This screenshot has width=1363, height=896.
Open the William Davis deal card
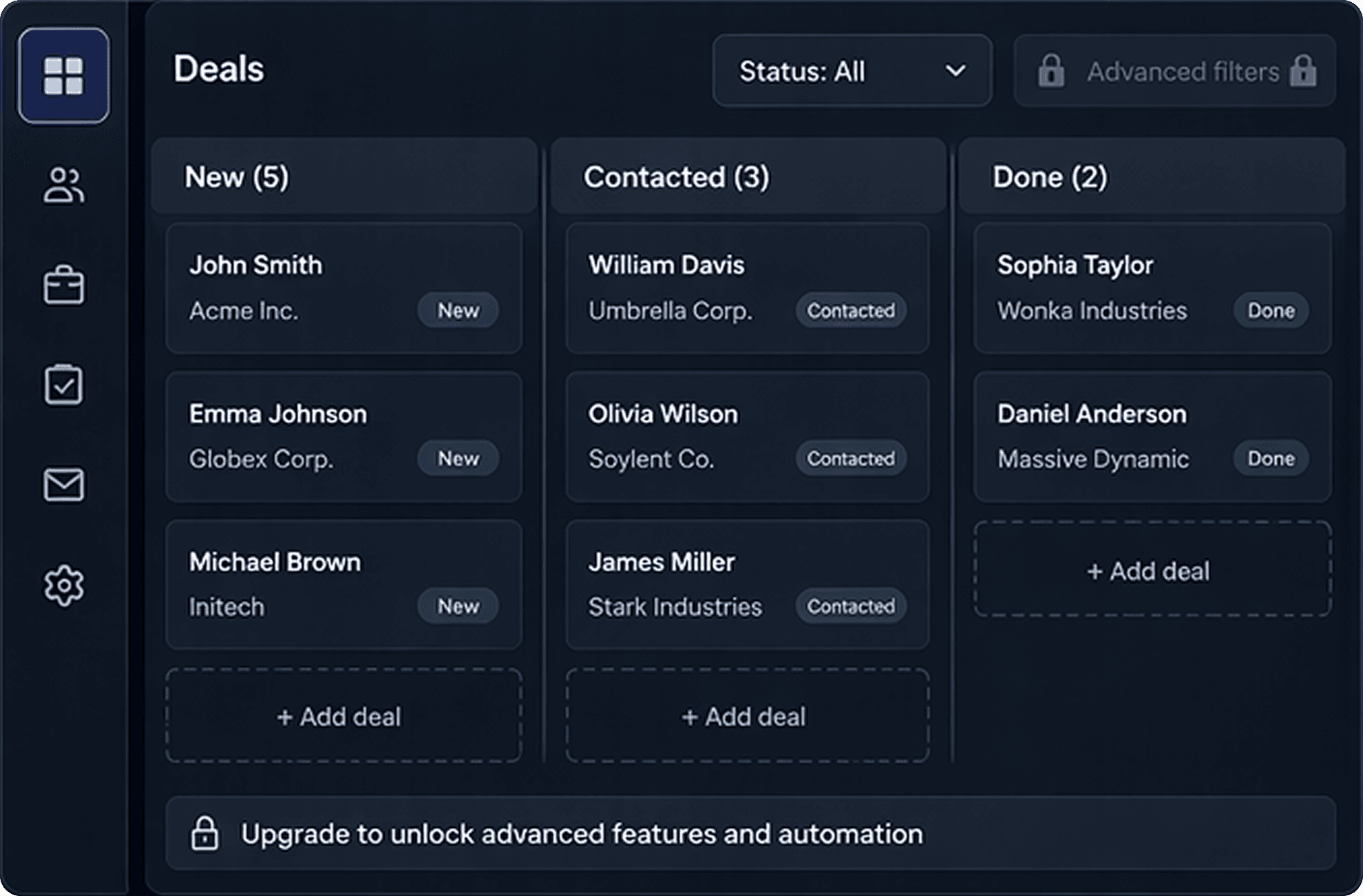(748, 288)
